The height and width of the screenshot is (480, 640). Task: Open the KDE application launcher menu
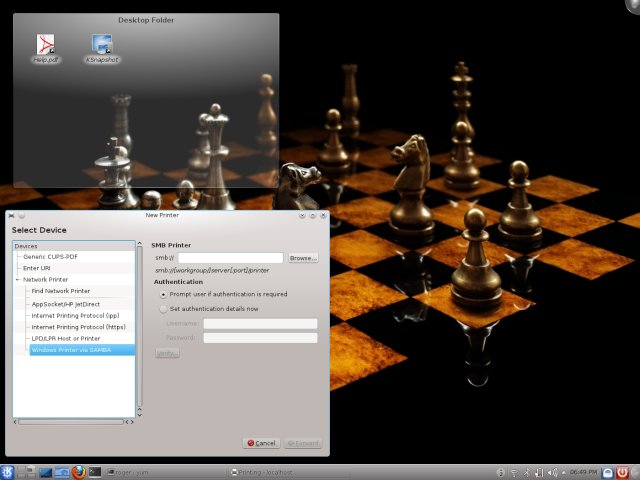pyautogui.click(x=8, y=472)
